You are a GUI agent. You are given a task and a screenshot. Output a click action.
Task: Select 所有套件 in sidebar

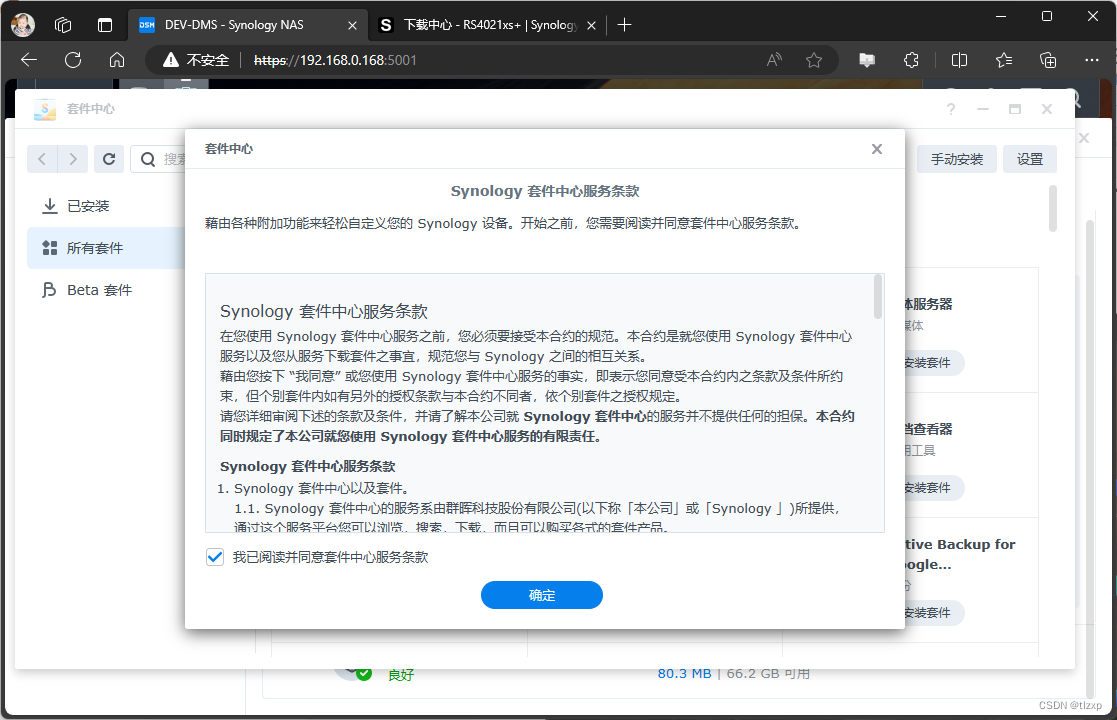tap(105, 248)
